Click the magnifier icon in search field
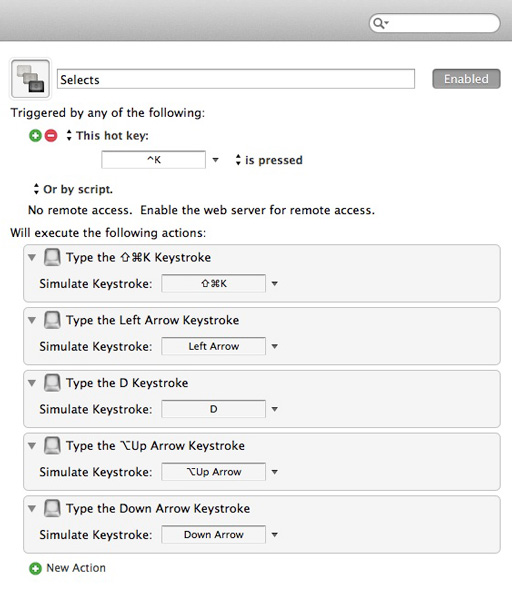The image size is (512, 595). (379, 24)
